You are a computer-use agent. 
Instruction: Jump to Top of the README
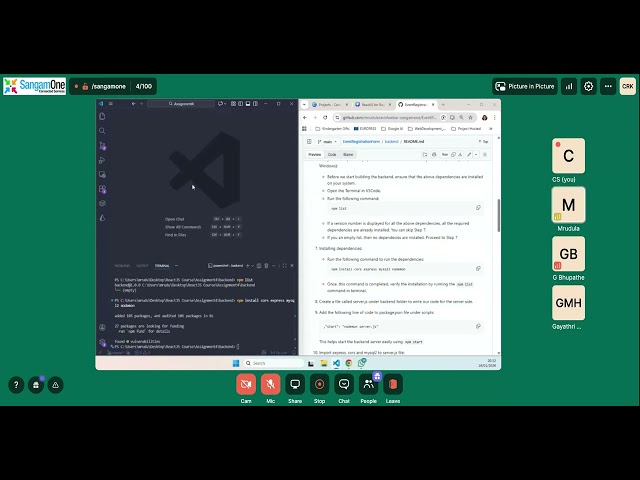[x=484, y=142]
